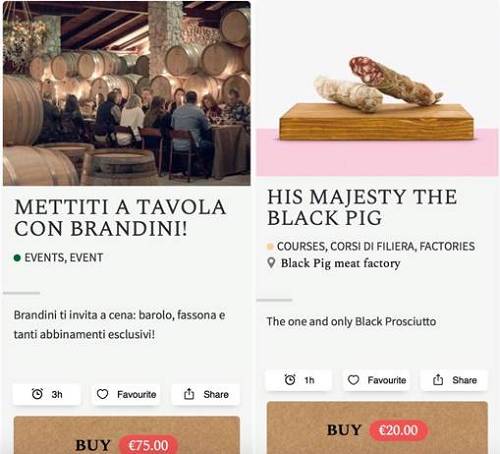Share the Black Pig course
Image resolution: width=500 pixels, height=454 pixels.
(454, 380)
